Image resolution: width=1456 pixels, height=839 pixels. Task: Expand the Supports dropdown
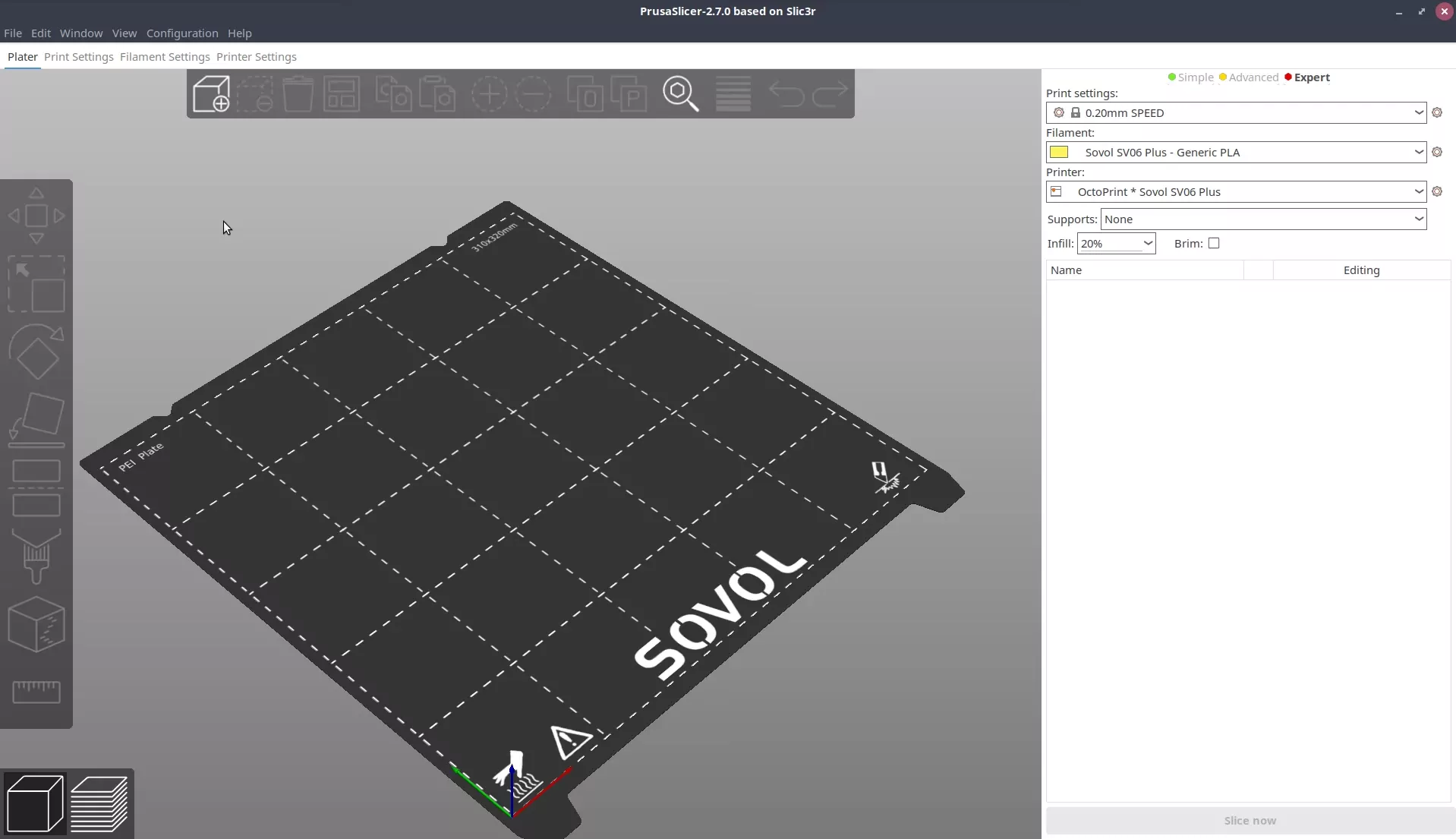tap(1263, 219)
